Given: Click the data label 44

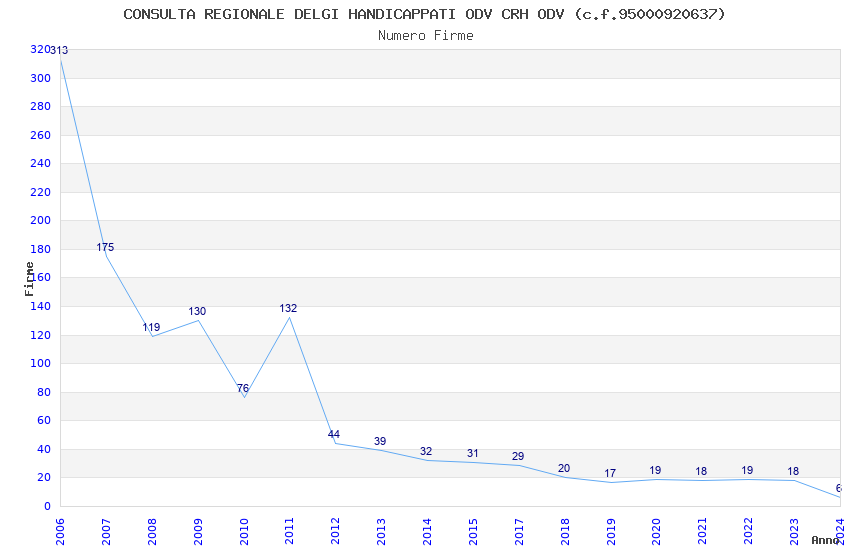Looking at the screenshot, I should [x=334, y=435].
